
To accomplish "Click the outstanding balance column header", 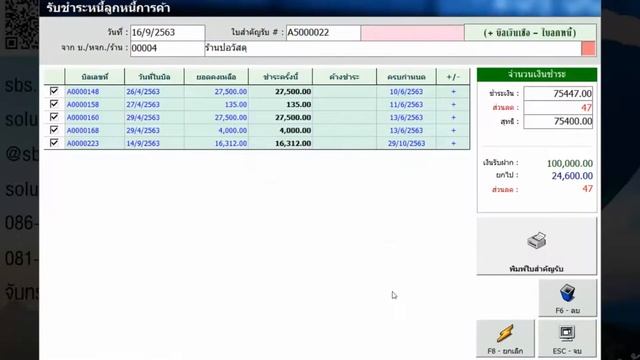I will point(216,77).
